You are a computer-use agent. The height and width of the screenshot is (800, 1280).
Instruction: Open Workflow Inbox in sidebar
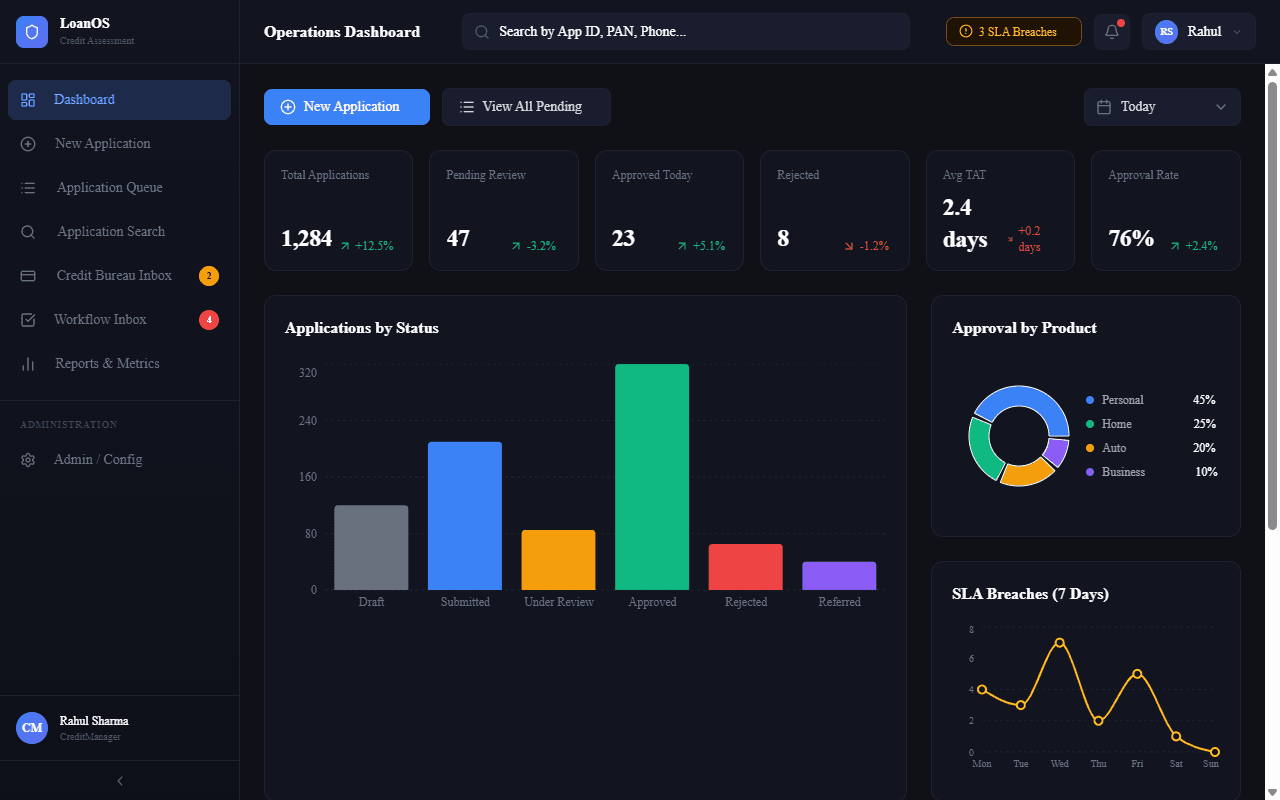coord(119,320)
